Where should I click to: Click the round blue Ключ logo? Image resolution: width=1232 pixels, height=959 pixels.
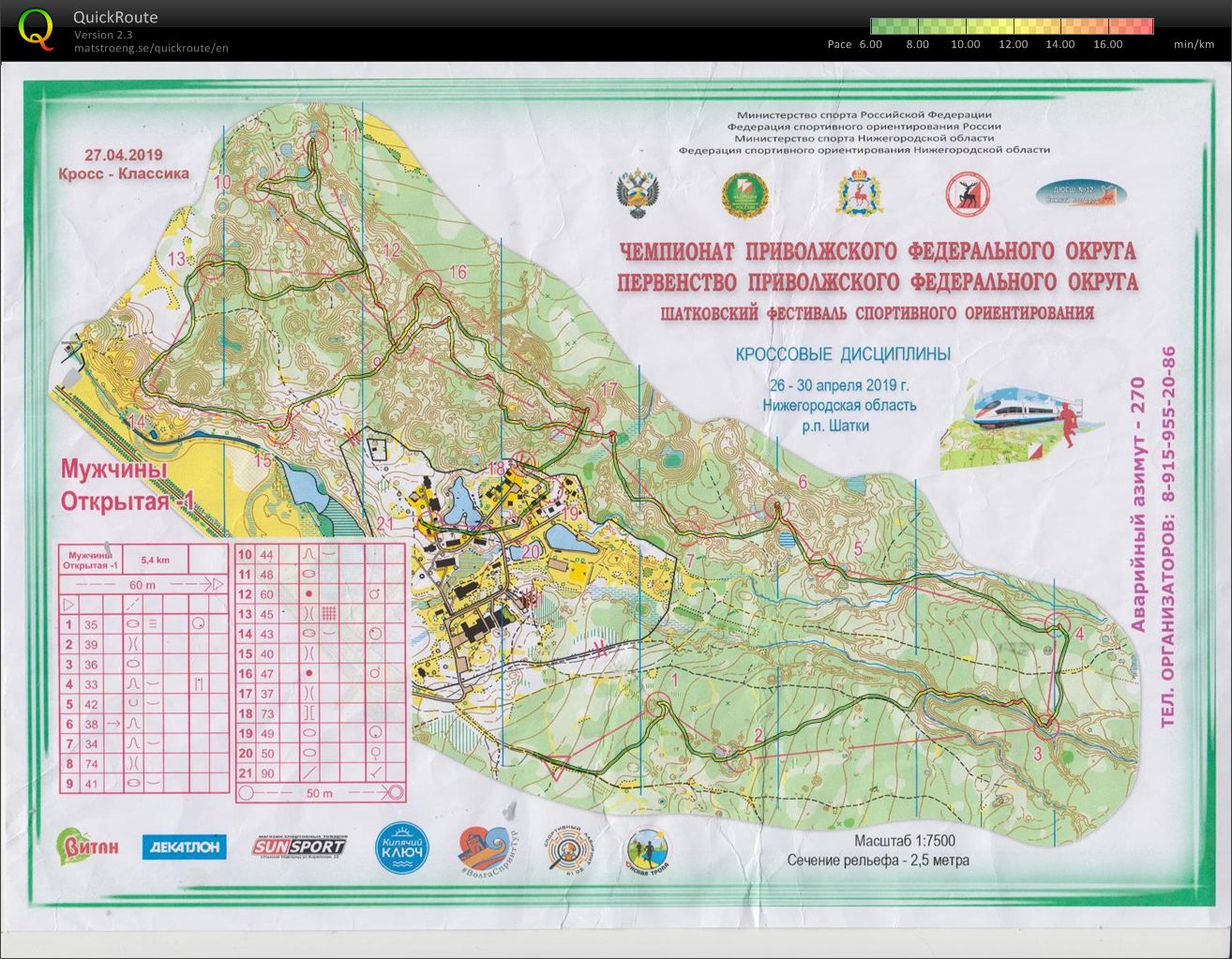tap(402, 847)
